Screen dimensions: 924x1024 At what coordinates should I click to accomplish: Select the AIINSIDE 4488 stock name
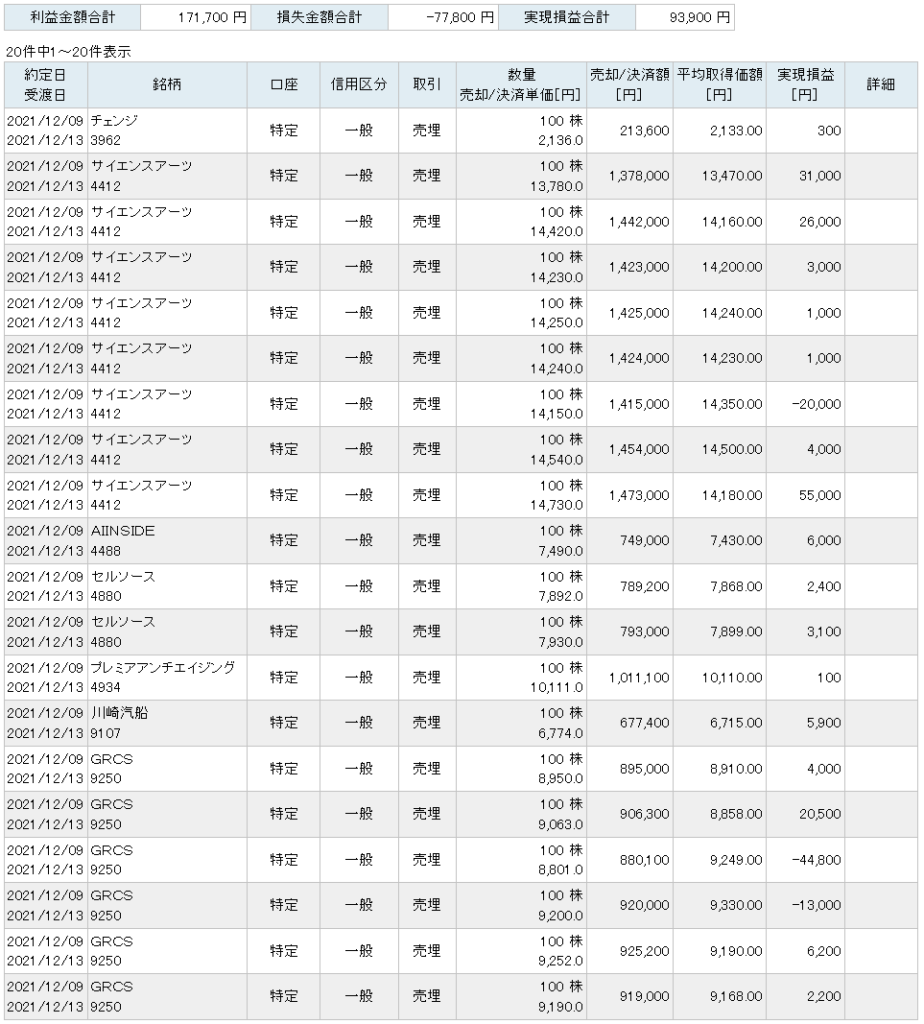(123, 541)
